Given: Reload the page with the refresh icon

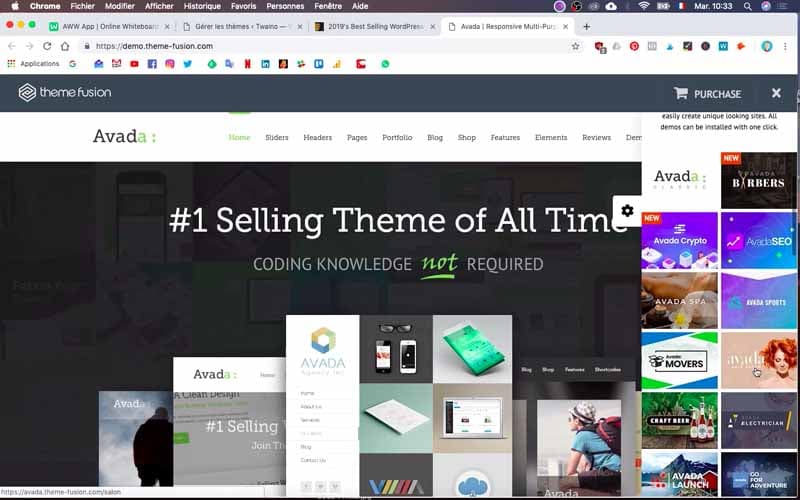Looking at the screenshot, I should [x=47, y=46].
